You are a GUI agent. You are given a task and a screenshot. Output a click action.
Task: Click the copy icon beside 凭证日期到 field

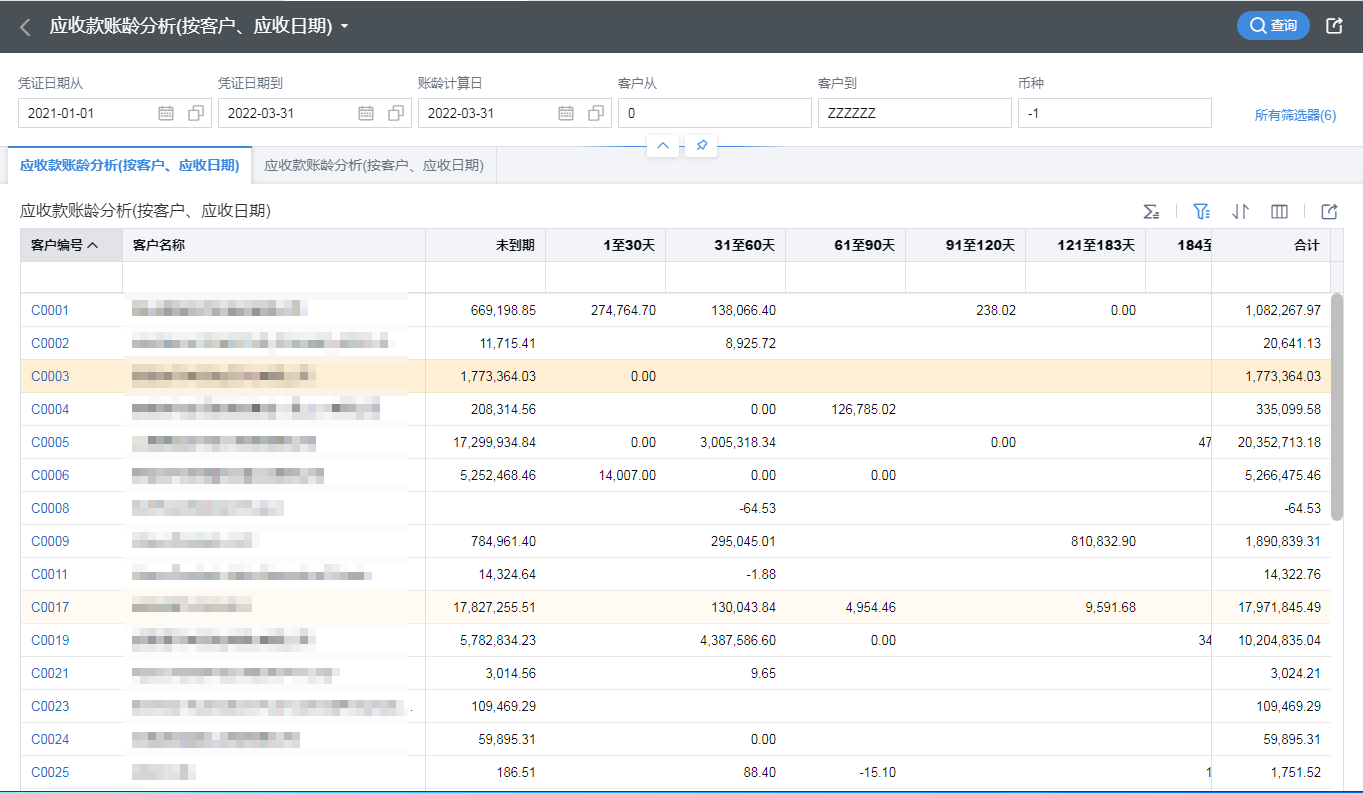[396, 113]
